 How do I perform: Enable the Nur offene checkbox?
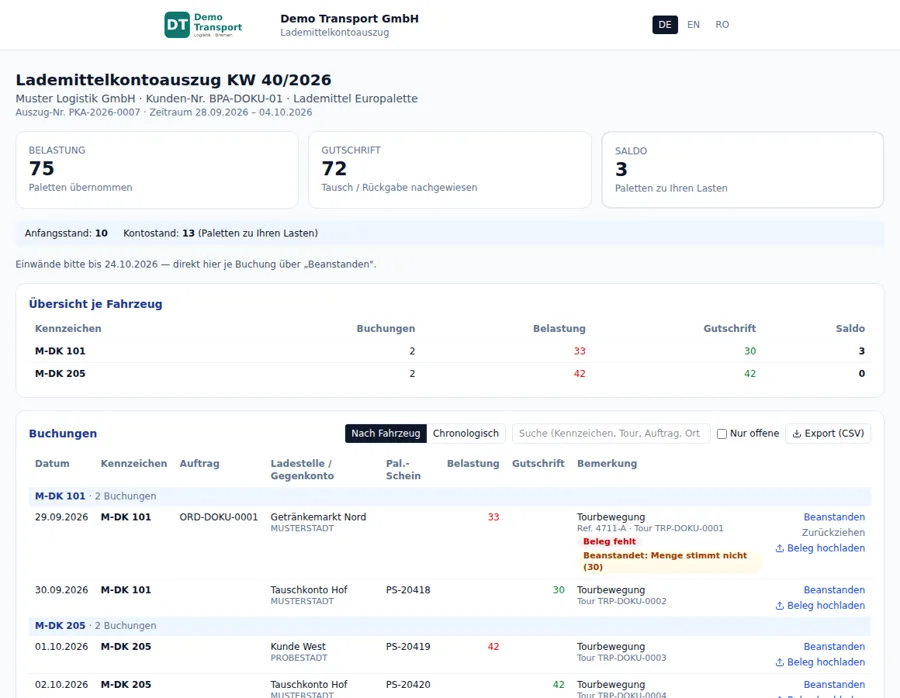click(x=722, y=434)
